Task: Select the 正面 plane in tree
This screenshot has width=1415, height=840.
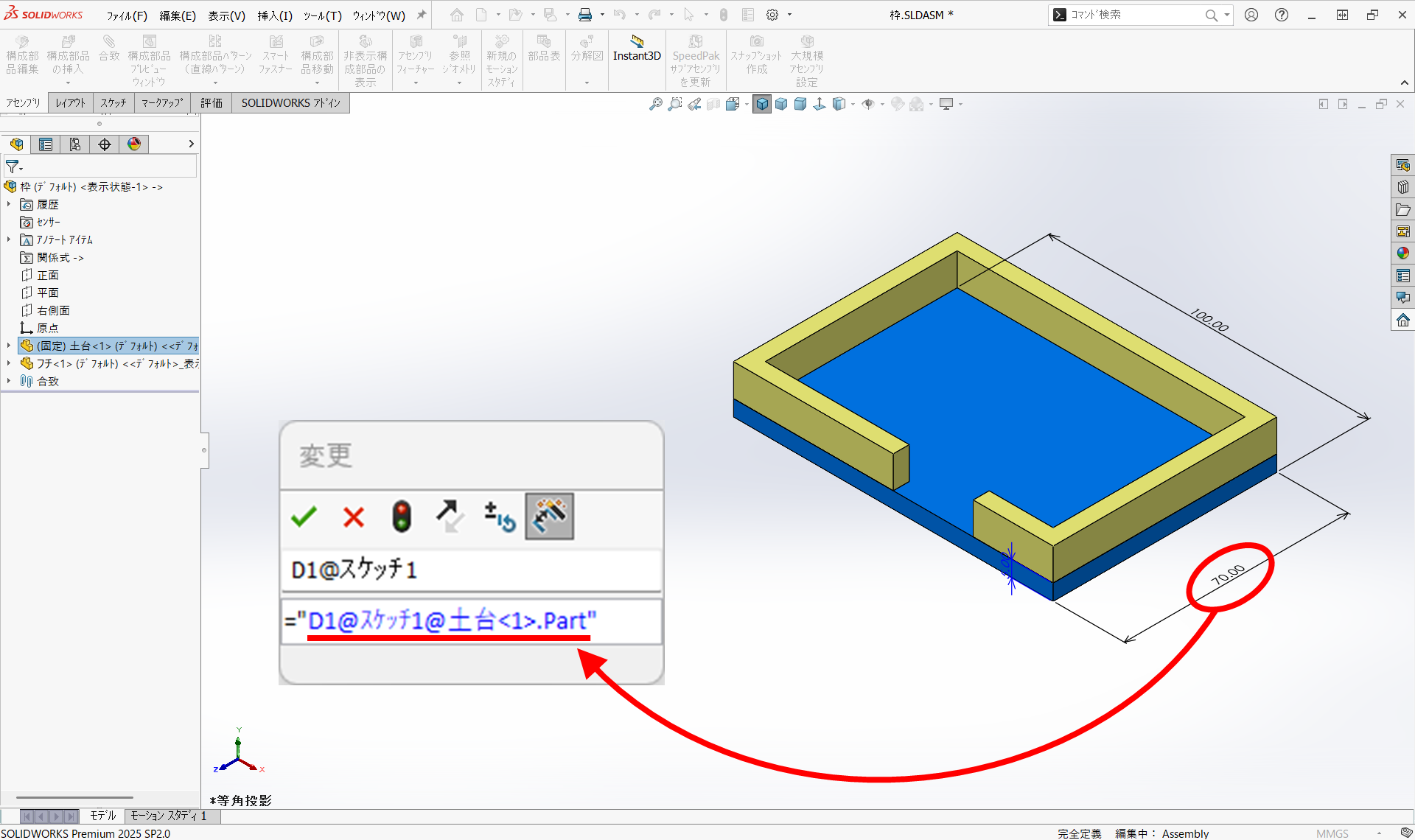Action: point(48,275)
